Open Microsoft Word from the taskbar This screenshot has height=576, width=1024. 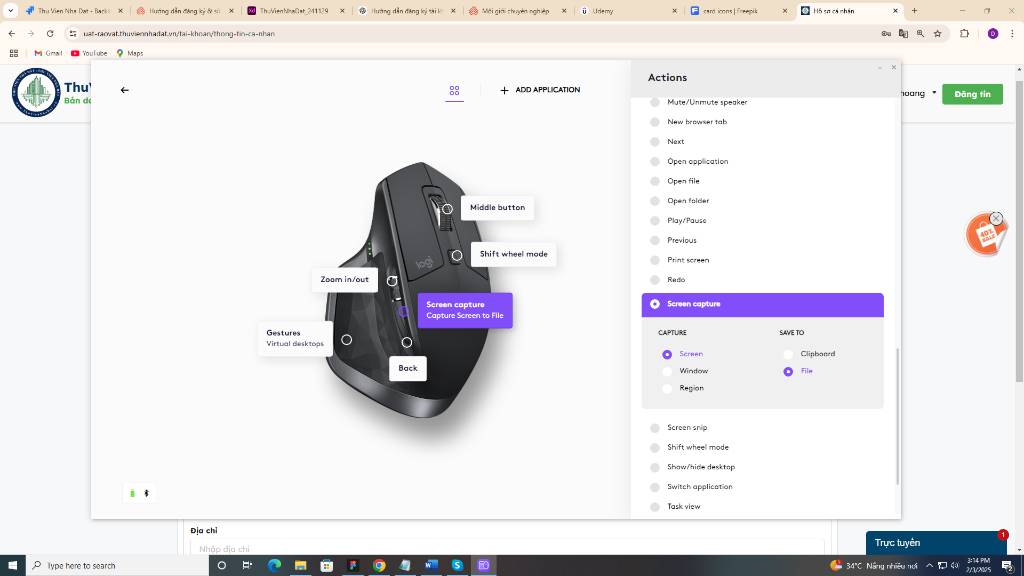tap(431, 565)
